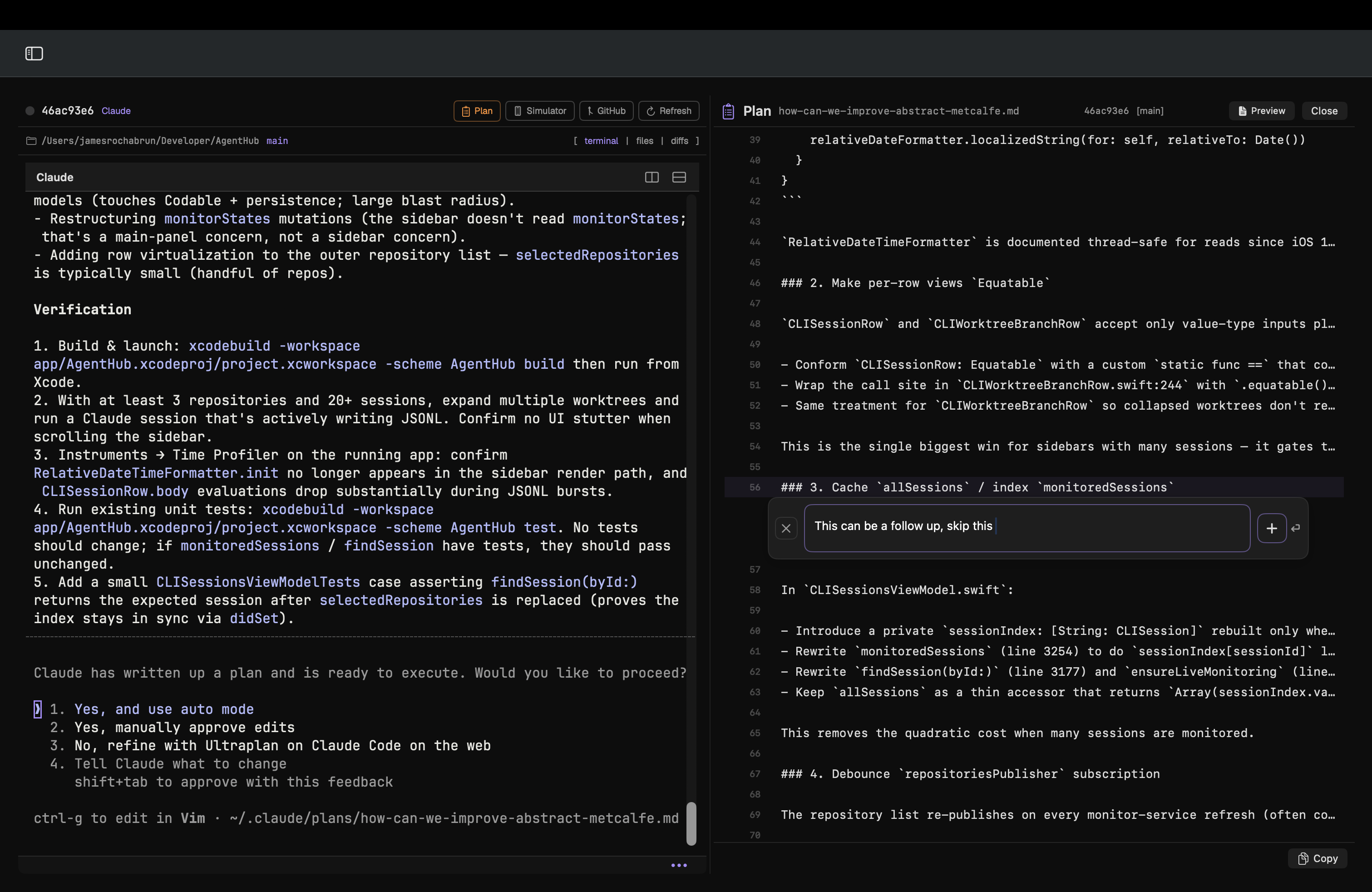Select option 2 Yes, manually approve edits

tap(184, 728)
